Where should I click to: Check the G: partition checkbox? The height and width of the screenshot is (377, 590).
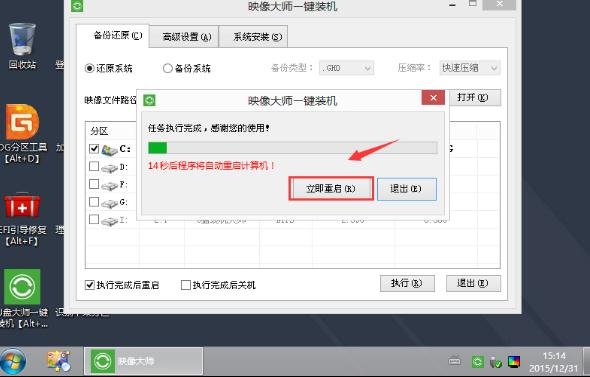94,202
